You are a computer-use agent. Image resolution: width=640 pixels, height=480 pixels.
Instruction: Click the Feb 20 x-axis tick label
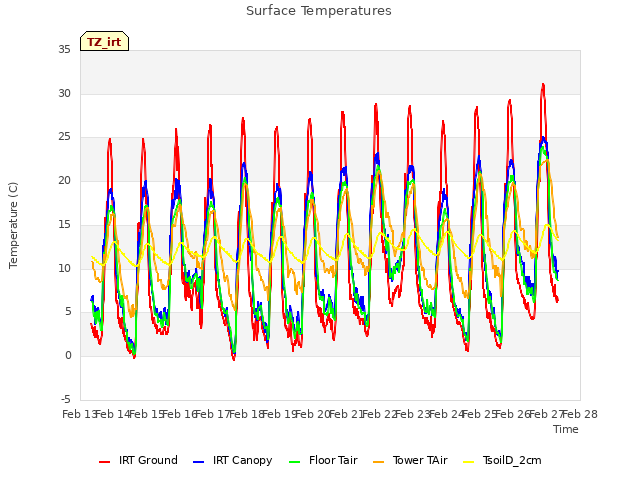(x=312, y=414)
